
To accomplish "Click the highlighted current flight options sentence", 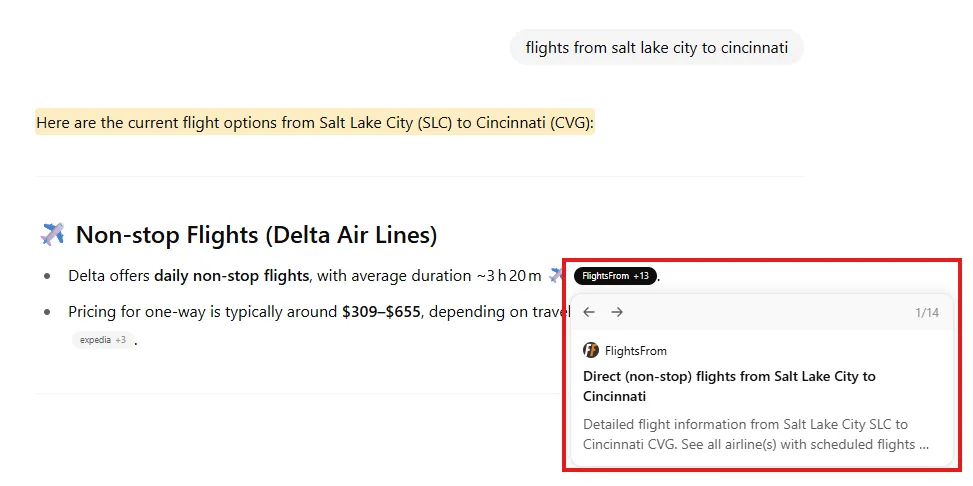I will [315, 123].
